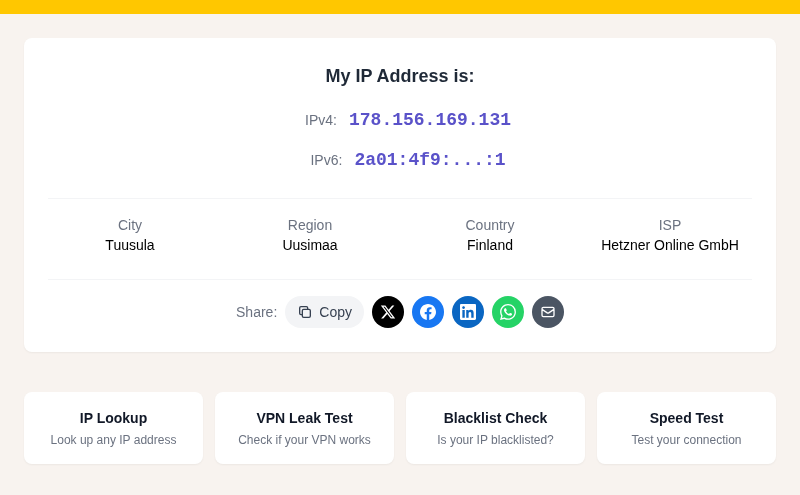
Task: Open the IP Lookup card
Action: pos(113,428)
